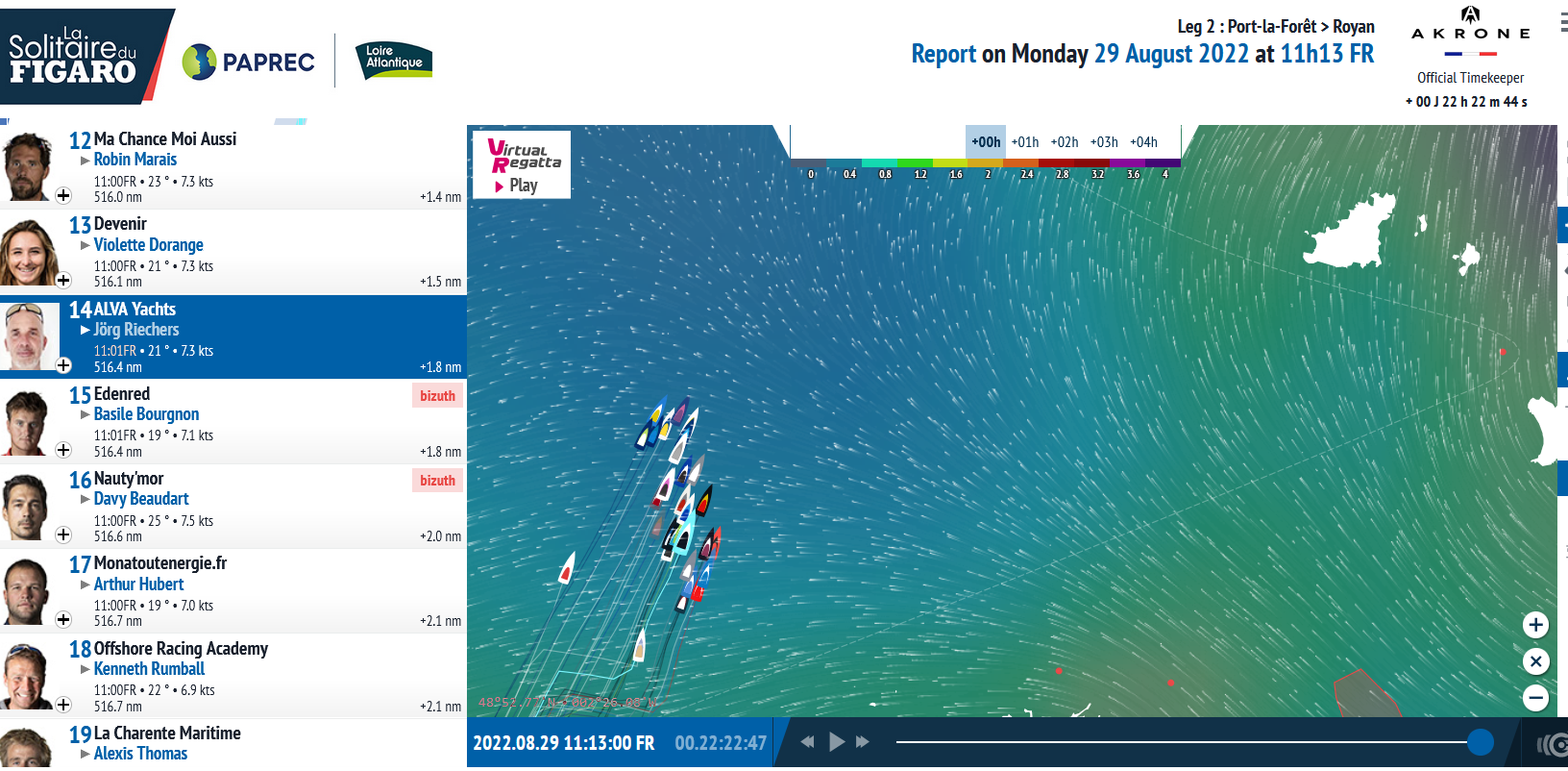Image resolution: width=1568 pixels, height=771 pixels.
Task: Click Davy Beaudart skipper photo
Action: 26,507
